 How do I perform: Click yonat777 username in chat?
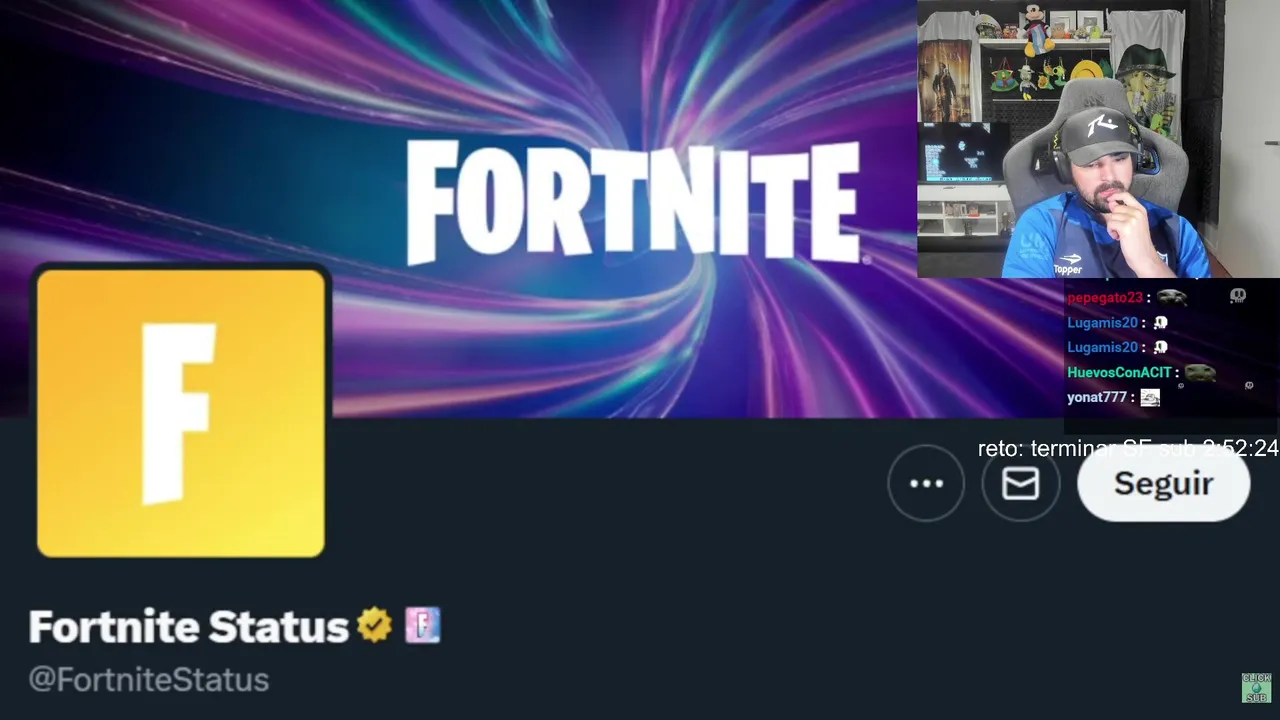coord(1096,398)
